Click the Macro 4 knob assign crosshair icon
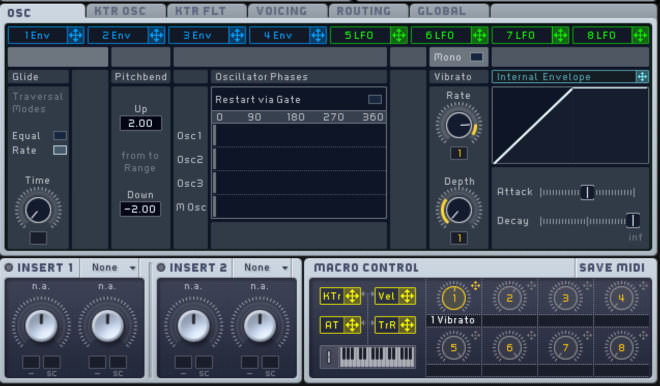This screenshot has height=386, width=660. [x=644, y=286]
